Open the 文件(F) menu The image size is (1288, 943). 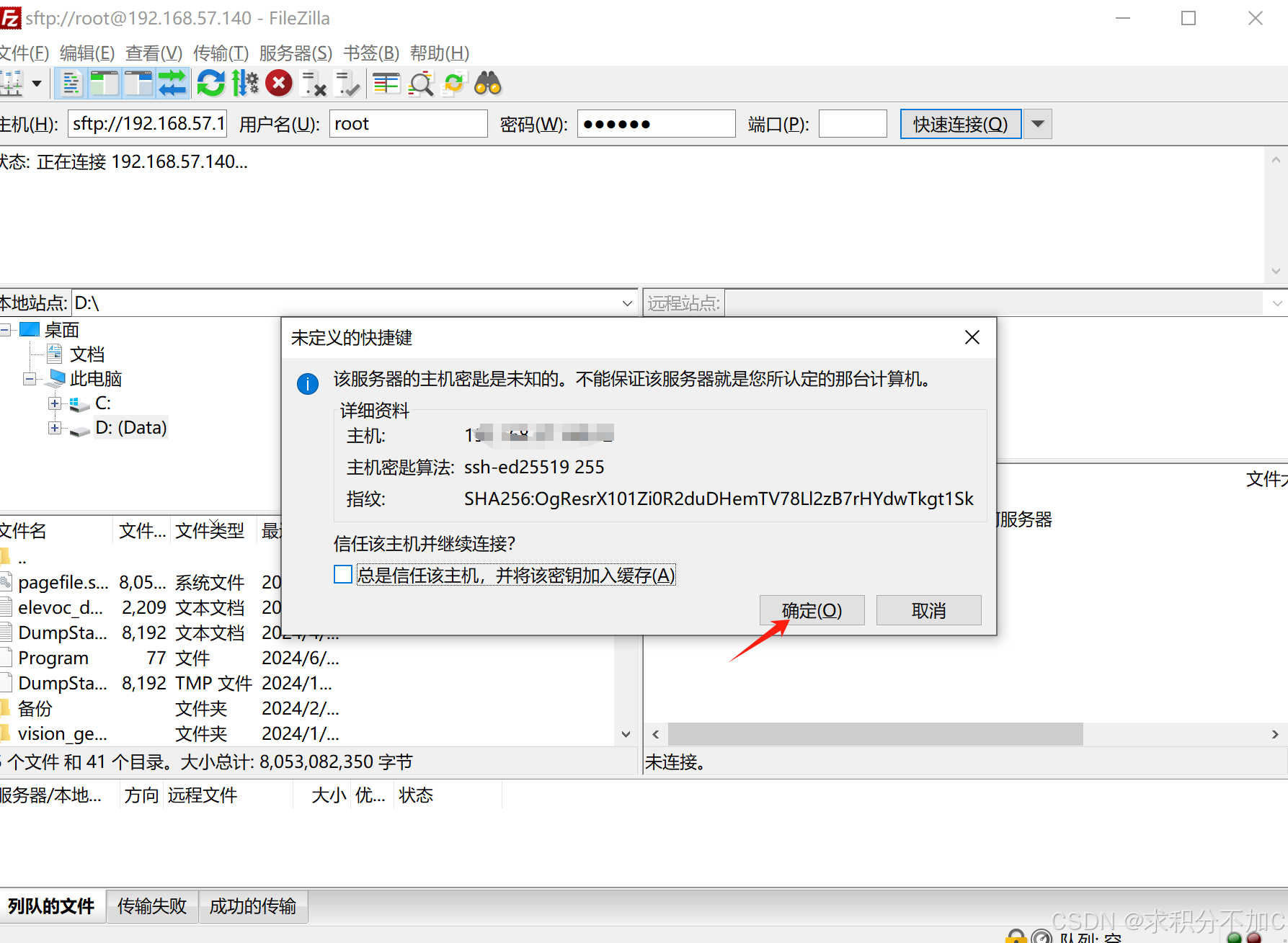[x=24, y=53]
